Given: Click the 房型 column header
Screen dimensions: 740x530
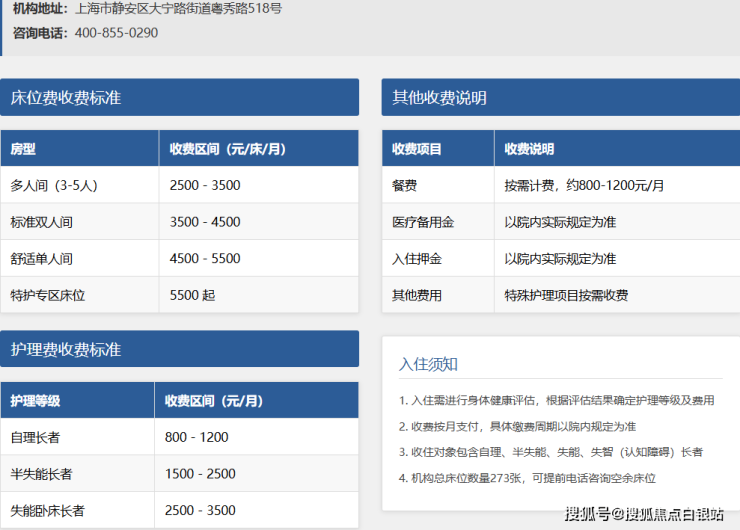Looking at the screenshot, I should (x=80, y=149).
